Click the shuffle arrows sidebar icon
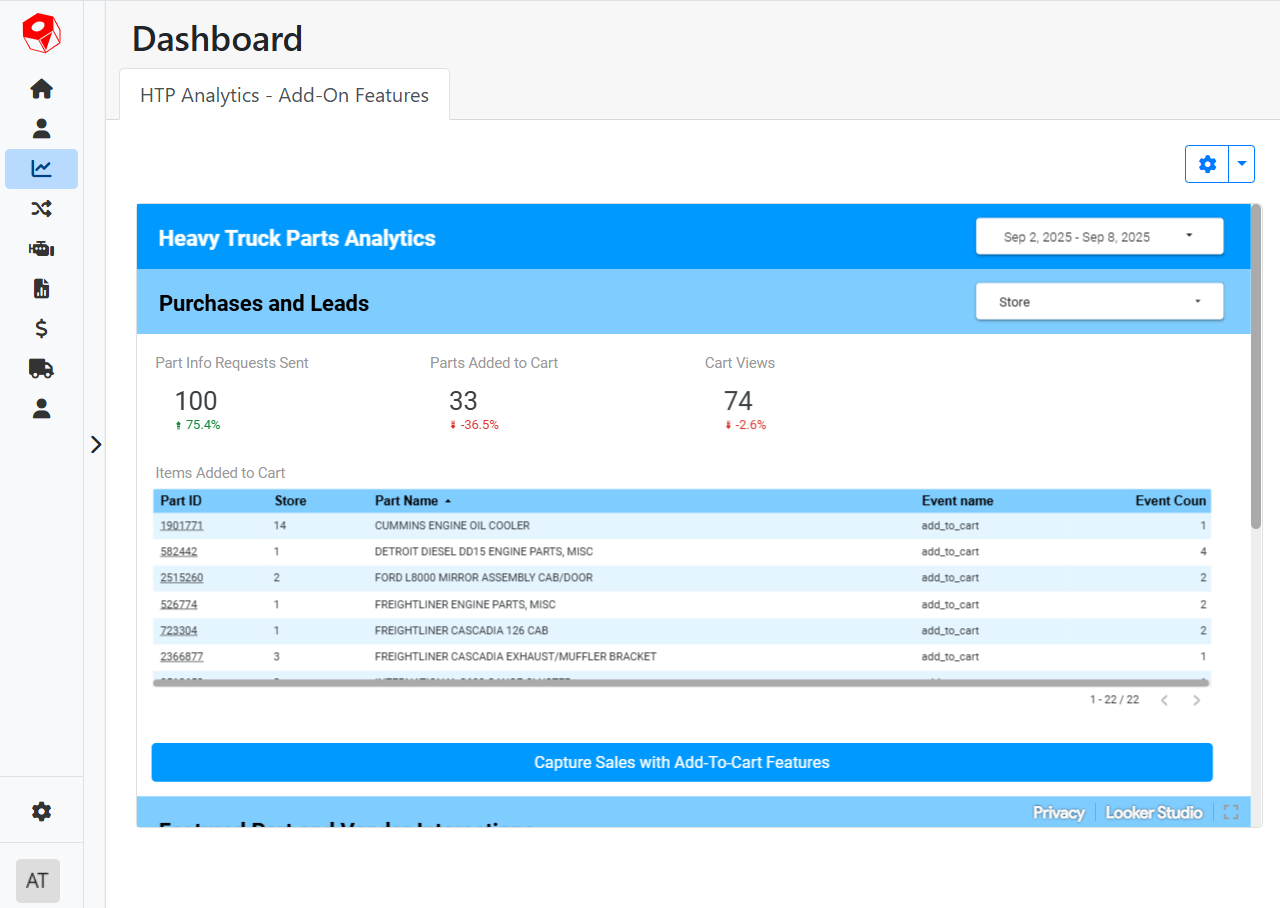Image resolution: width=1280 pixels, height=908 pixels. (41, 209)
